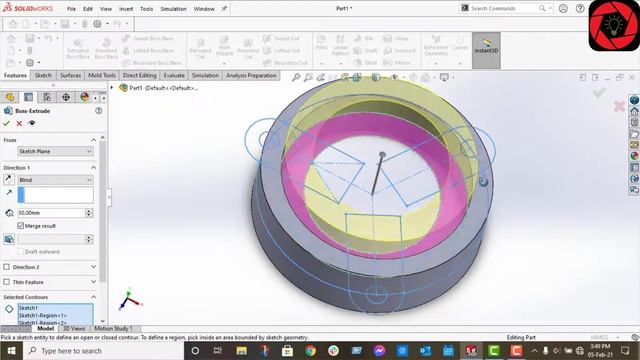
Task: Open Blind end condition dropdown
Action: click(56, 180)
